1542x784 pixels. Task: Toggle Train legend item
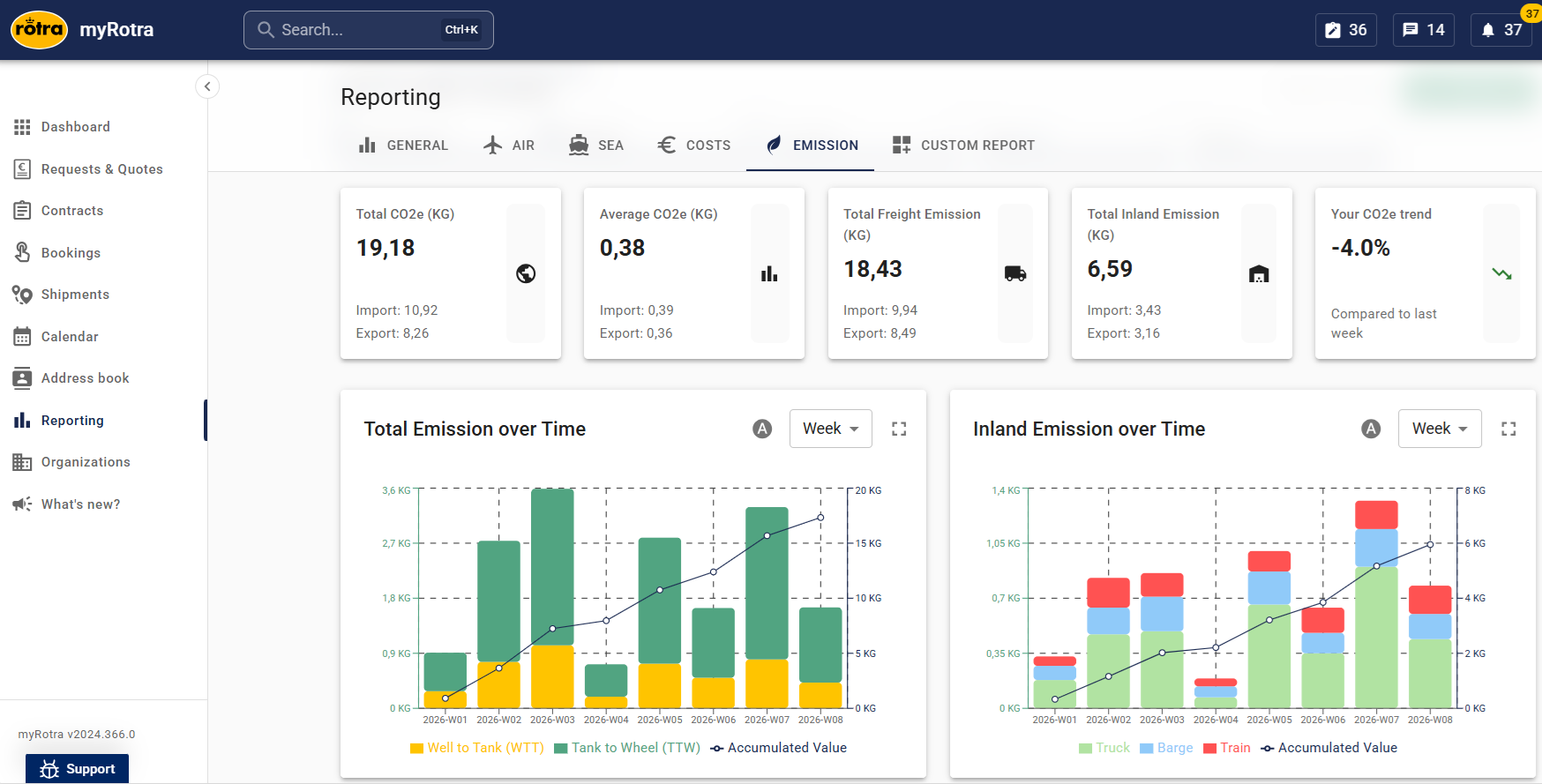tap(1227, 748)
